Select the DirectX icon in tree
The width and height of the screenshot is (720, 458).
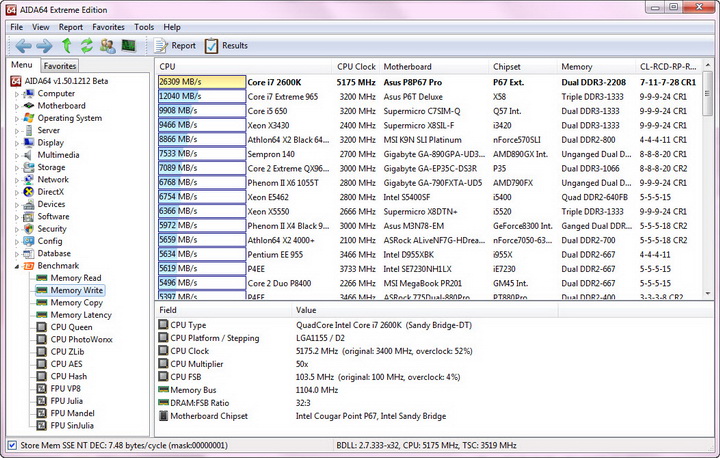[28, 192]
